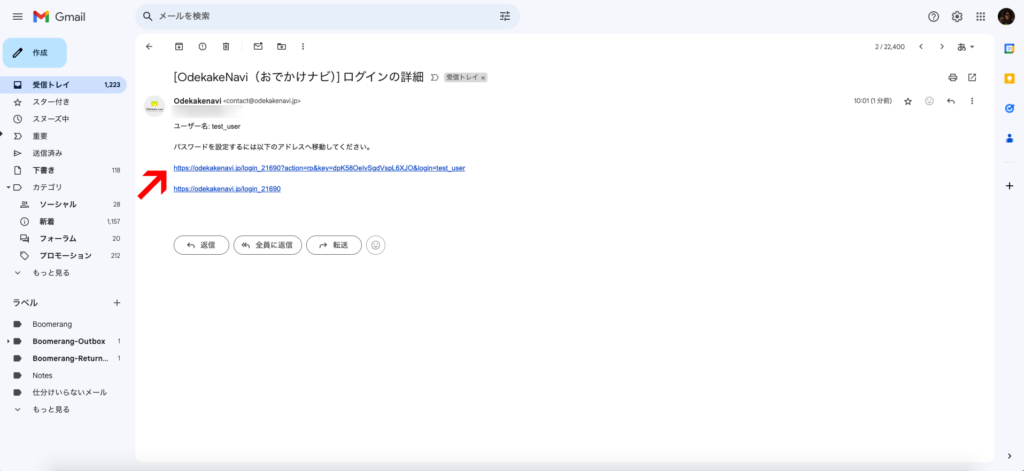This screenshot has height=471, width=1024.
Task: Click the 返信 reply button
Action: 200,245
